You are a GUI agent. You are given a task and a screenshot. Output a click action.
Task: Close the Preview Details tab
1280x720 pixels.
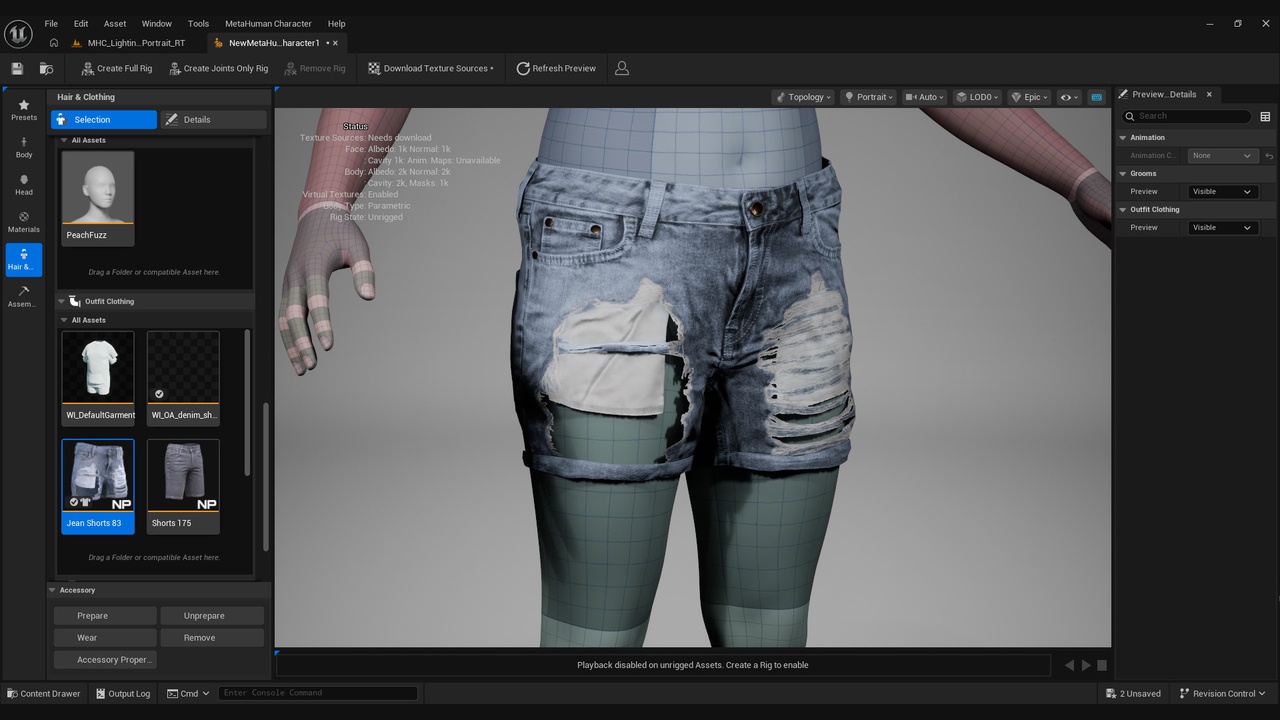tap(1209, 94)
